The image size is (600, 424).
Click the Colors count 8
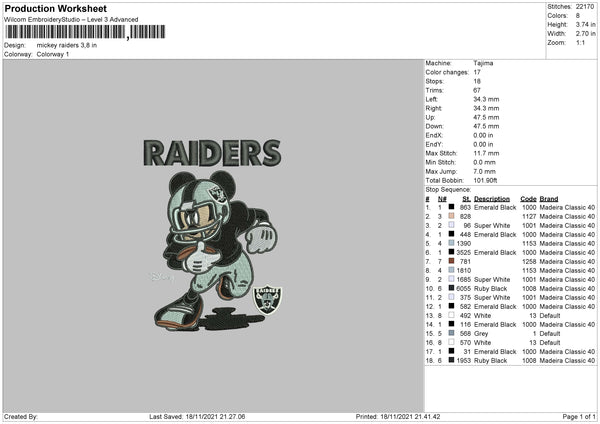click(577, 16)
